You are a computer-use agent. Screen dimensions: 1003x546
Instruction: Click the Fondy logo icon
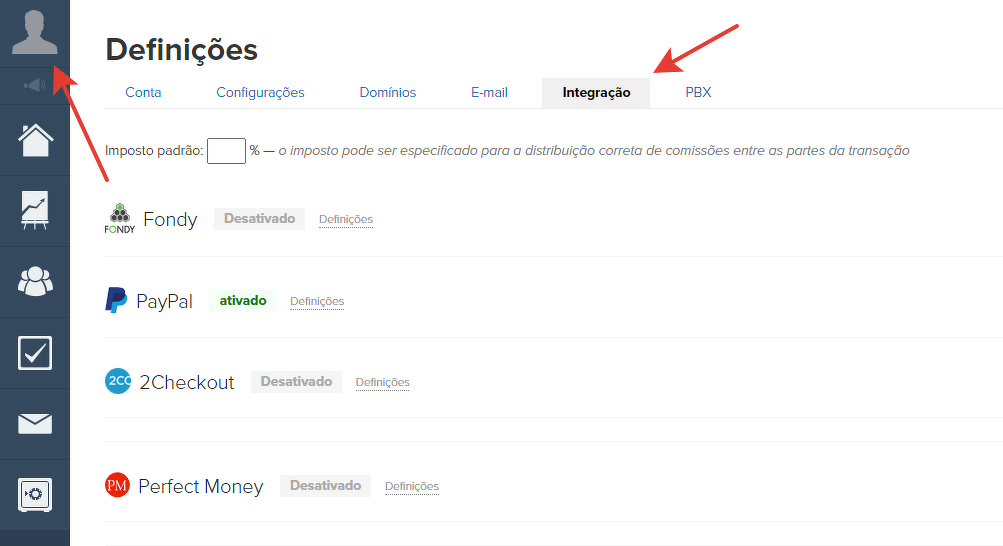tap(119, 219)
